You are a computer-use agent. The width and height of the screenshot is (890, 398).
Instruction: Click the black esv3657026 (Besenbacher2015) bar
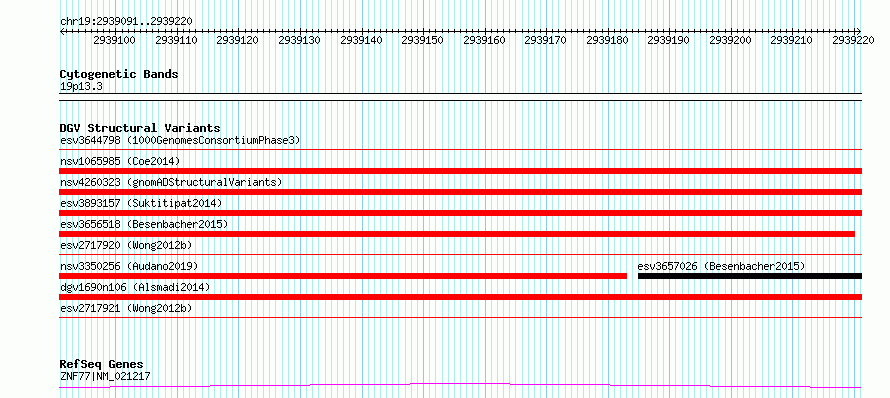(x=750, y=276)
